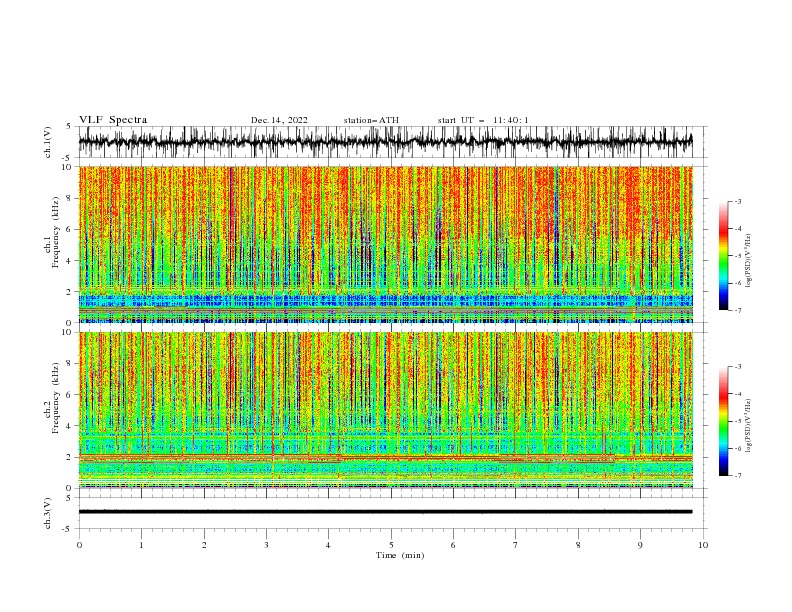Click the ch.1 PSD color bar
The width and height of the screenshot is (792, 612).
click(x=723, y=256)
